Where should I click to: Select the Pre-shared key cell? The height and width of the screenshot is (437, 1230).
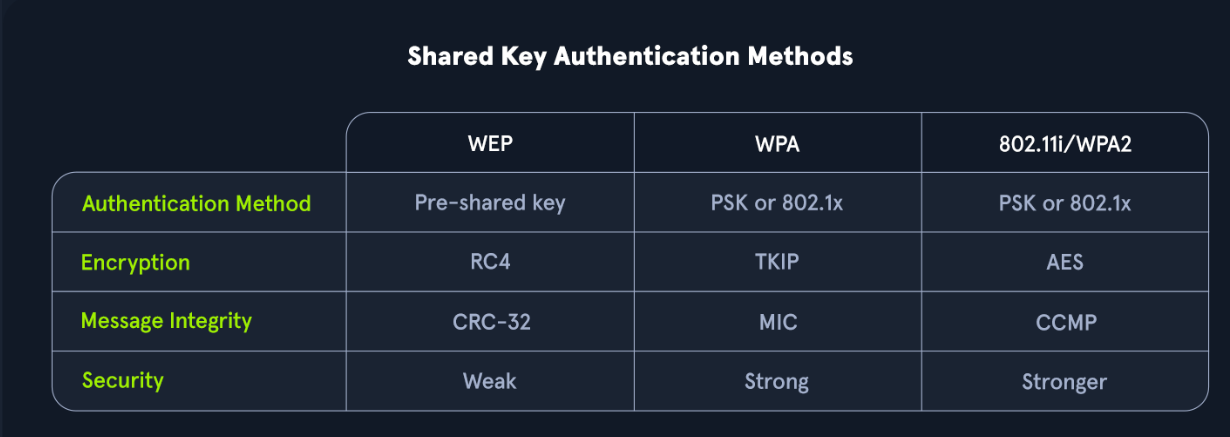pyautogui.click(x=490, y=203)
